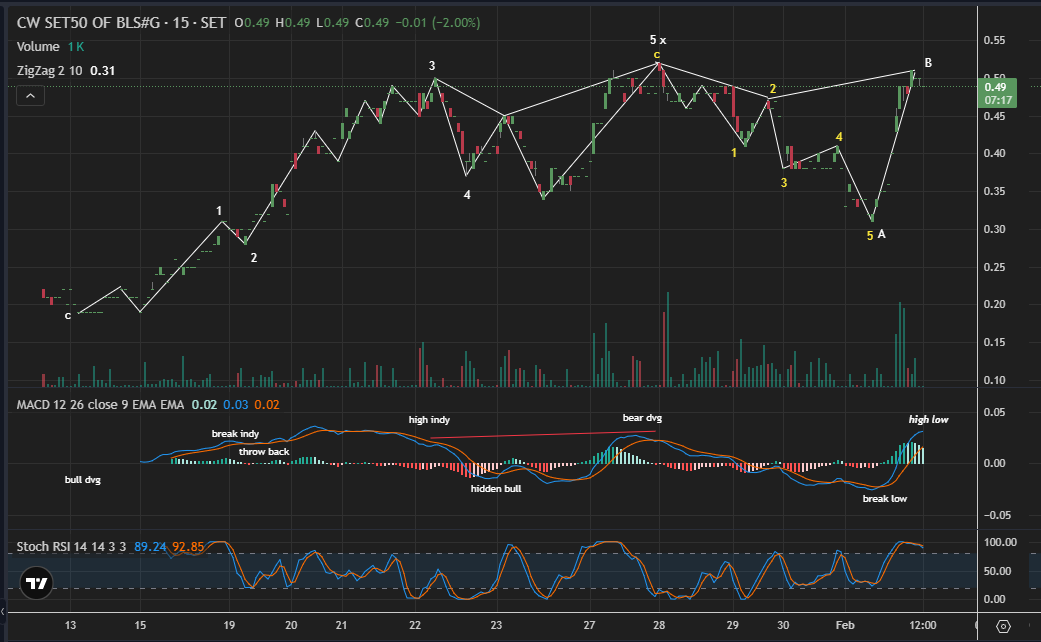Click the 'bear dvg' annotation text
1041x642 pixels.
pos(642,418)
